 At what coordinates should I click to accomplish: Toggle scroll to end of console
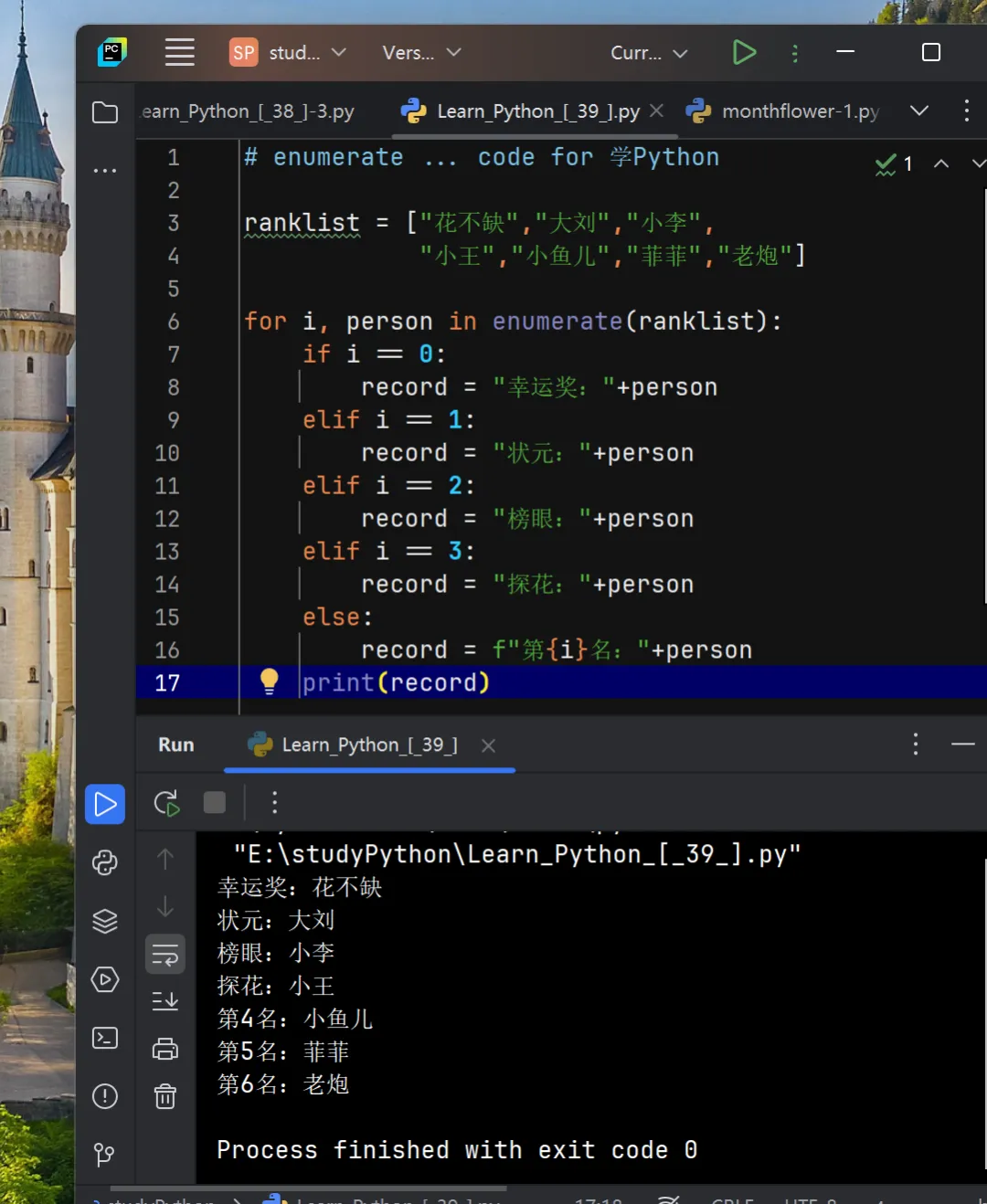click(165, 1001)
